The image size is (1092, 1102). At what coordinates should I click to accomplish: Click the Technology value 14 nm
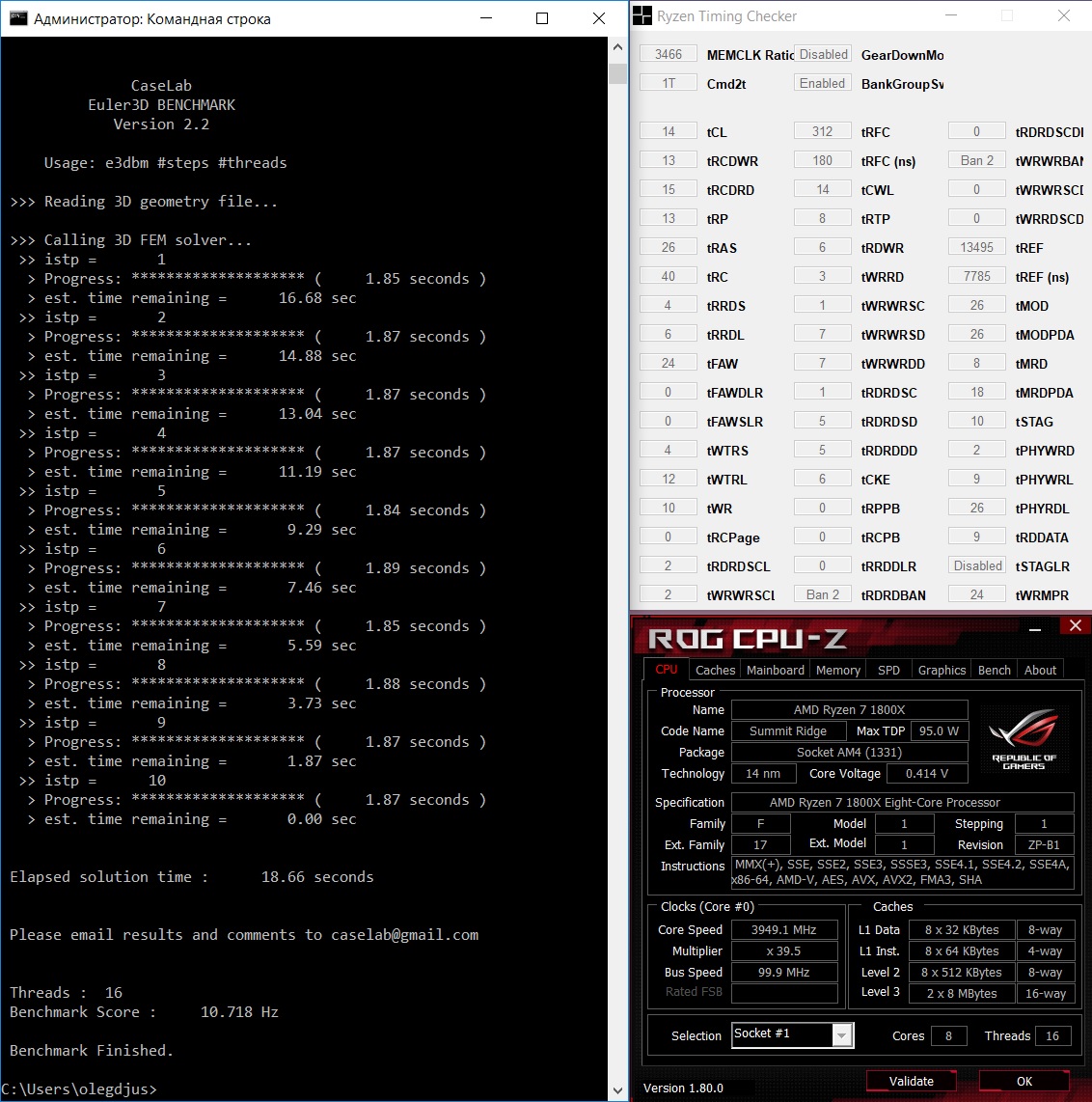[763, 773]
